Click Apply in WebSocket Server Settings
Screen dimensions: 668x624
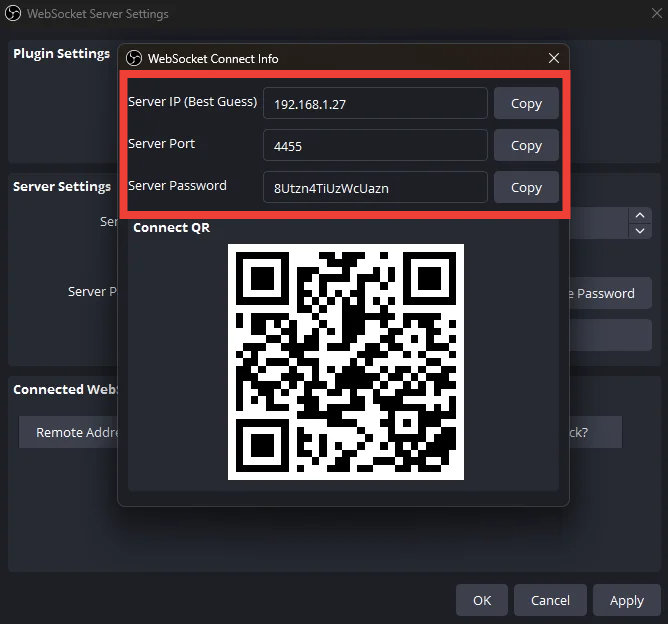[x=627, y=600]
